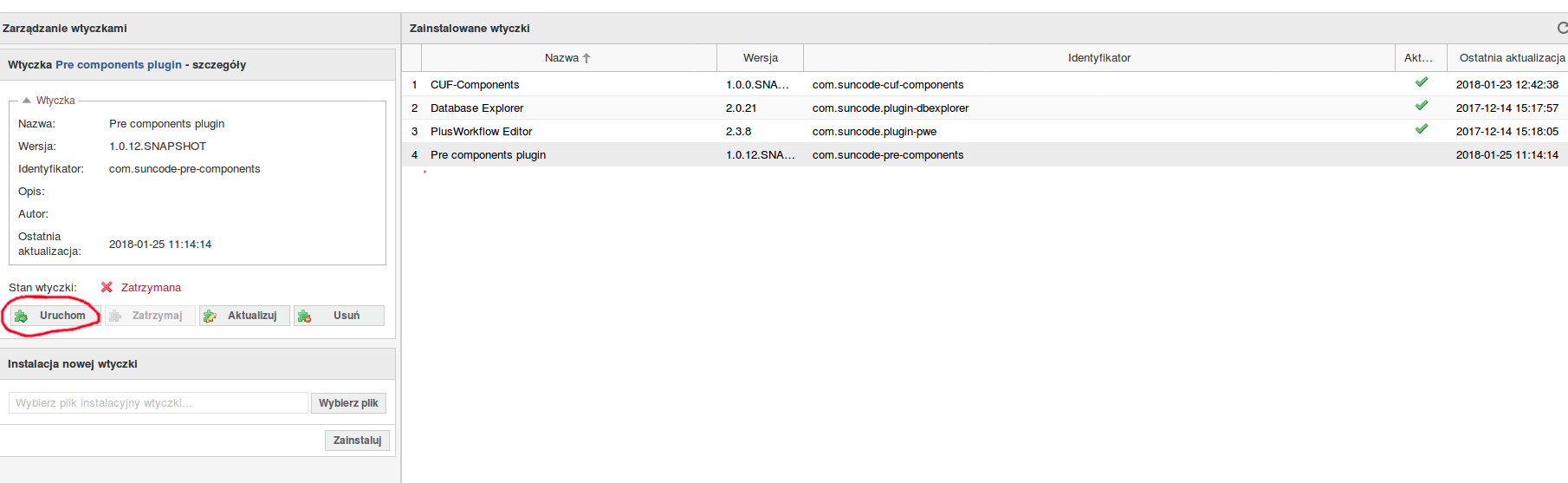Screen dimensions: 1568x483
Task: Click the green active checkmark for PlusWorkflow Editor
Action: click(x=1422, y=129)
